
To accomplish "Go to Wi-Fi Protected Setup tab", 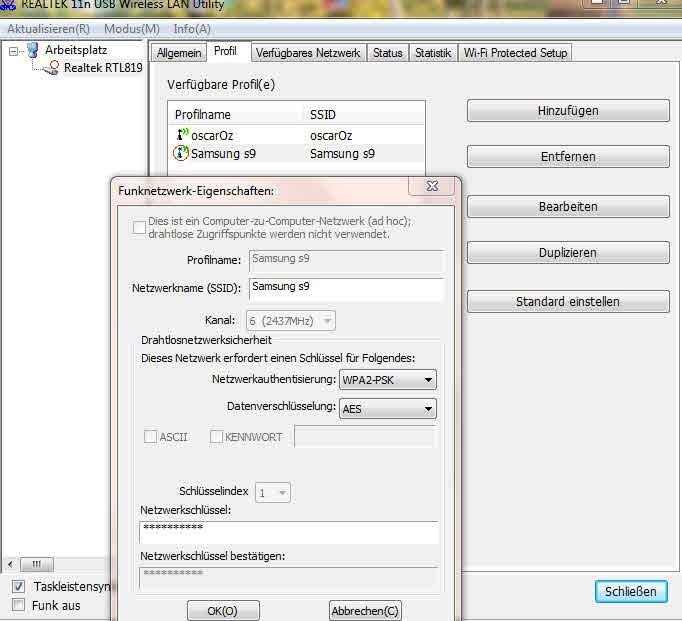I will [515, 53].
